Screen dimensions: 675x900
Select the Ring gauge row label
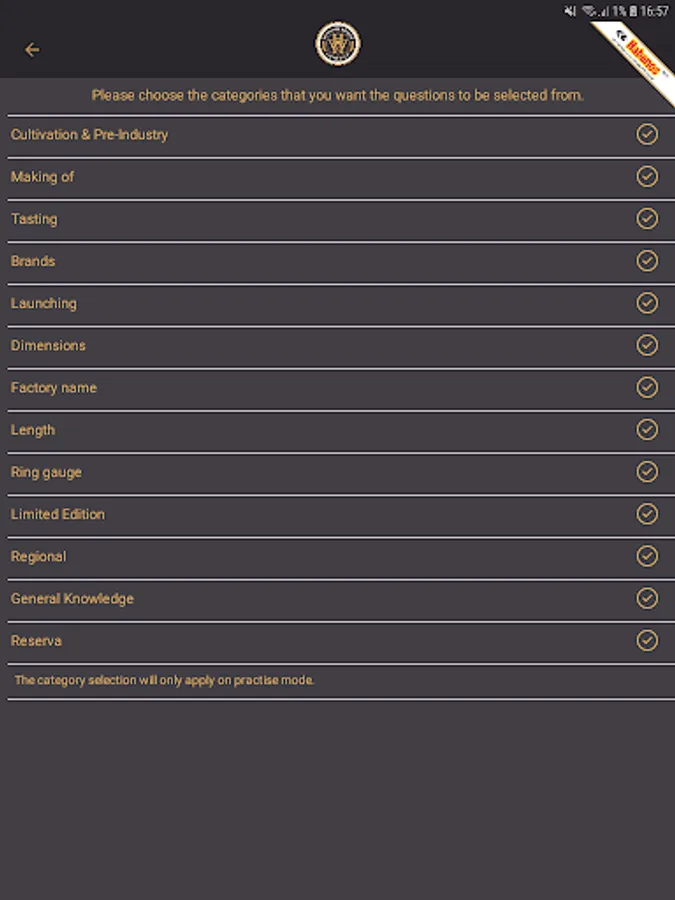(46, 472)
